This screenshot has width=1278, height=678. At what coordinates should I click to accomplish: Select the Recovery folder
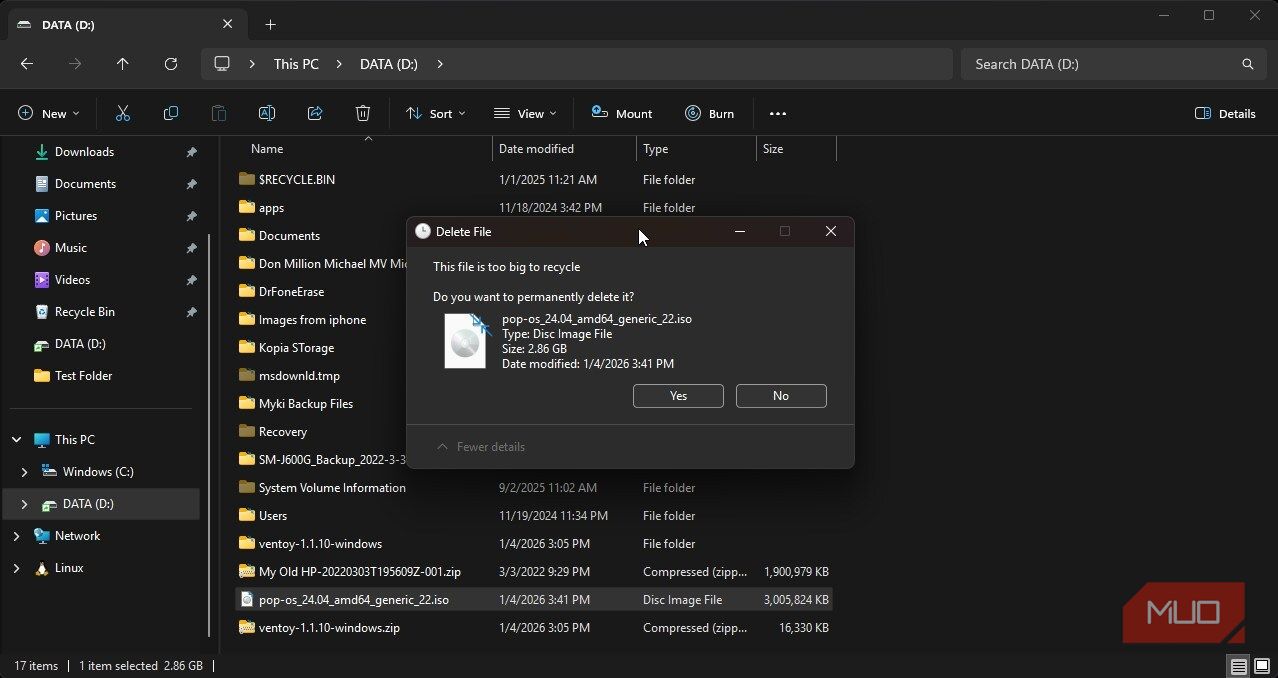coord(282,432)
